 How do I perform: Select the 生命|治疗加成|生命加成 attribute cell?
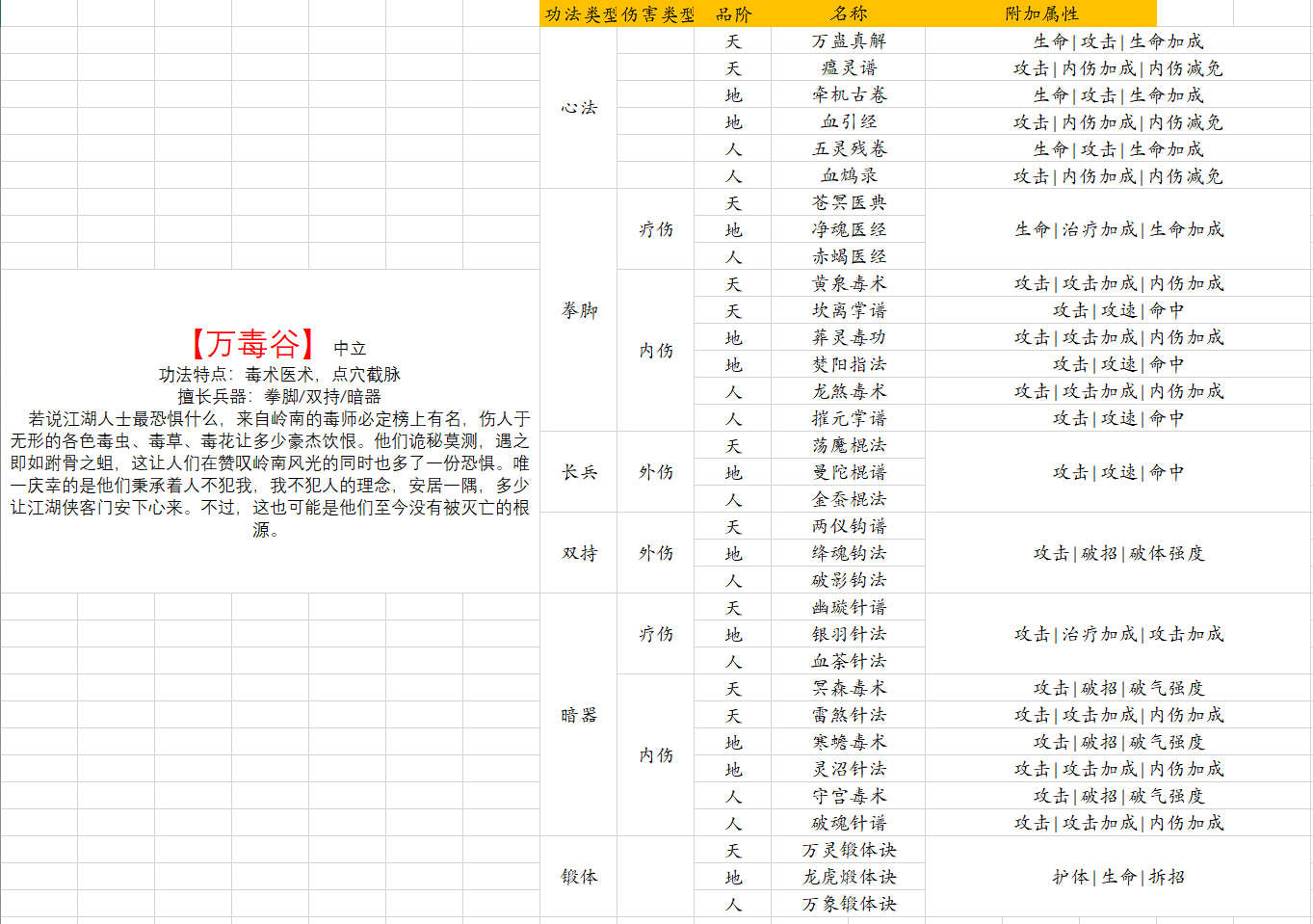tap(1118, 229)
